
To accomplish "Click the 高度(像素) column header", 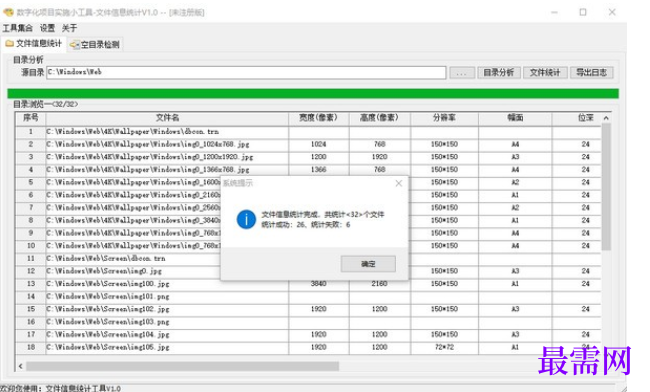I will pyautogui.click(x=379, y=118).
